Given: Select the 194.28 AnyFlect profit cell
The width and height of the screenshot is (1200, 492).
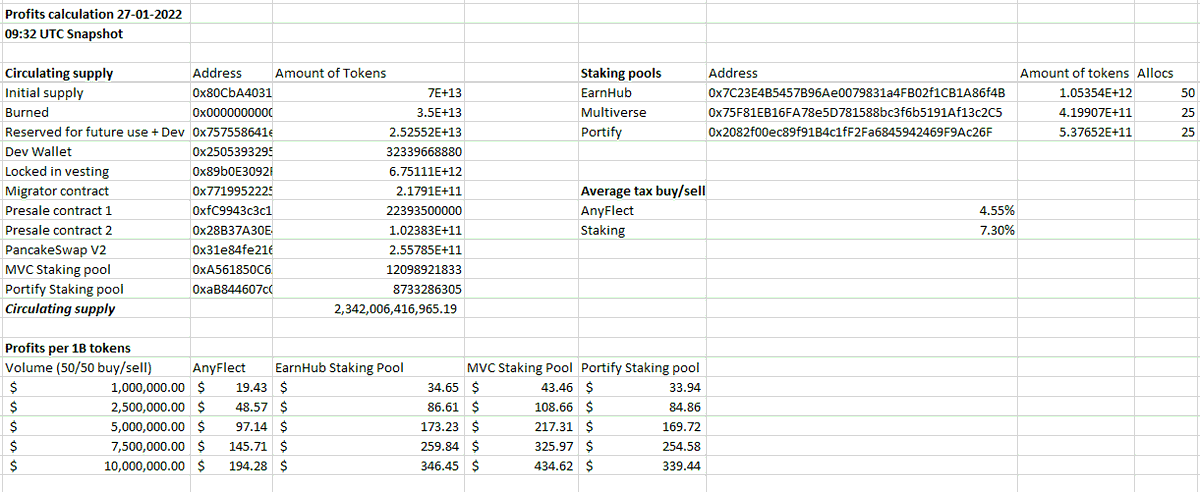Looking at the screenshot, I should click(x=248, y=465).
